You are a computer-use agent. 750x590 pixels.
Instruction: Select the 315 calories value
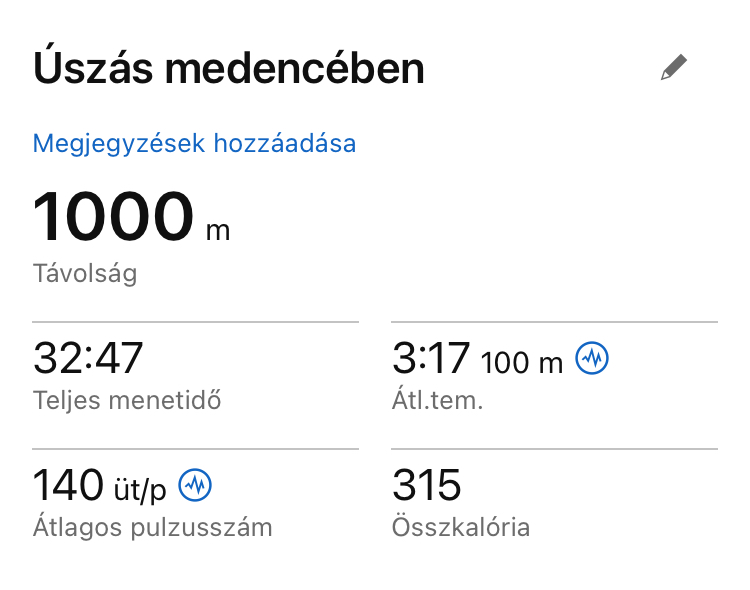(x=427, y=486)
